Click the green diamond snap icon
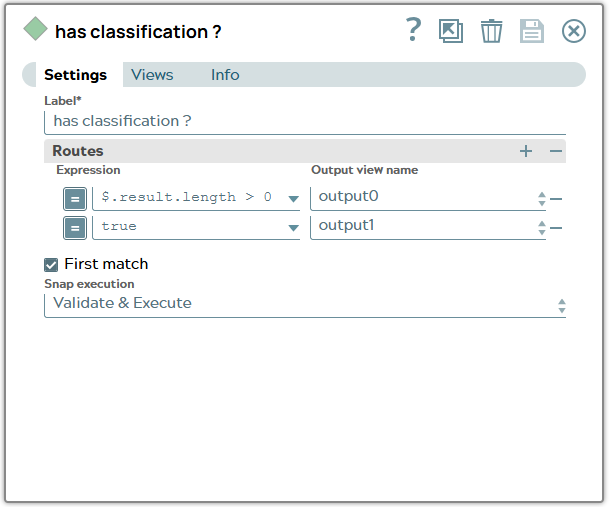 35,28
